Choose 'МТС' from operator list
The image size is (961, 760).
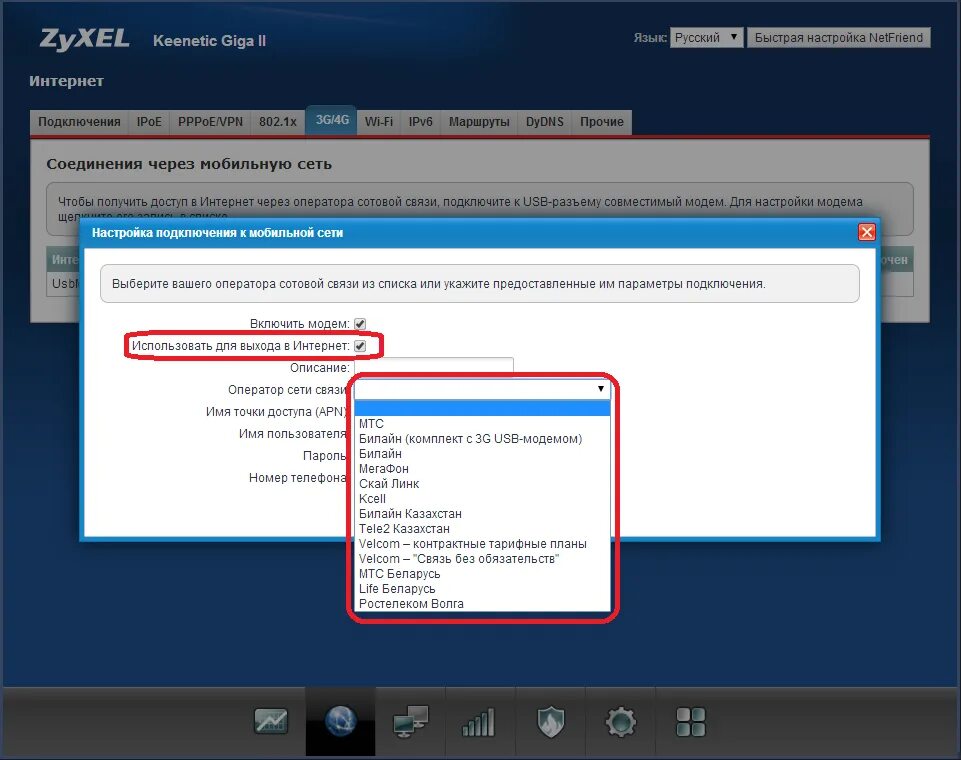click(x=482, y=424)
